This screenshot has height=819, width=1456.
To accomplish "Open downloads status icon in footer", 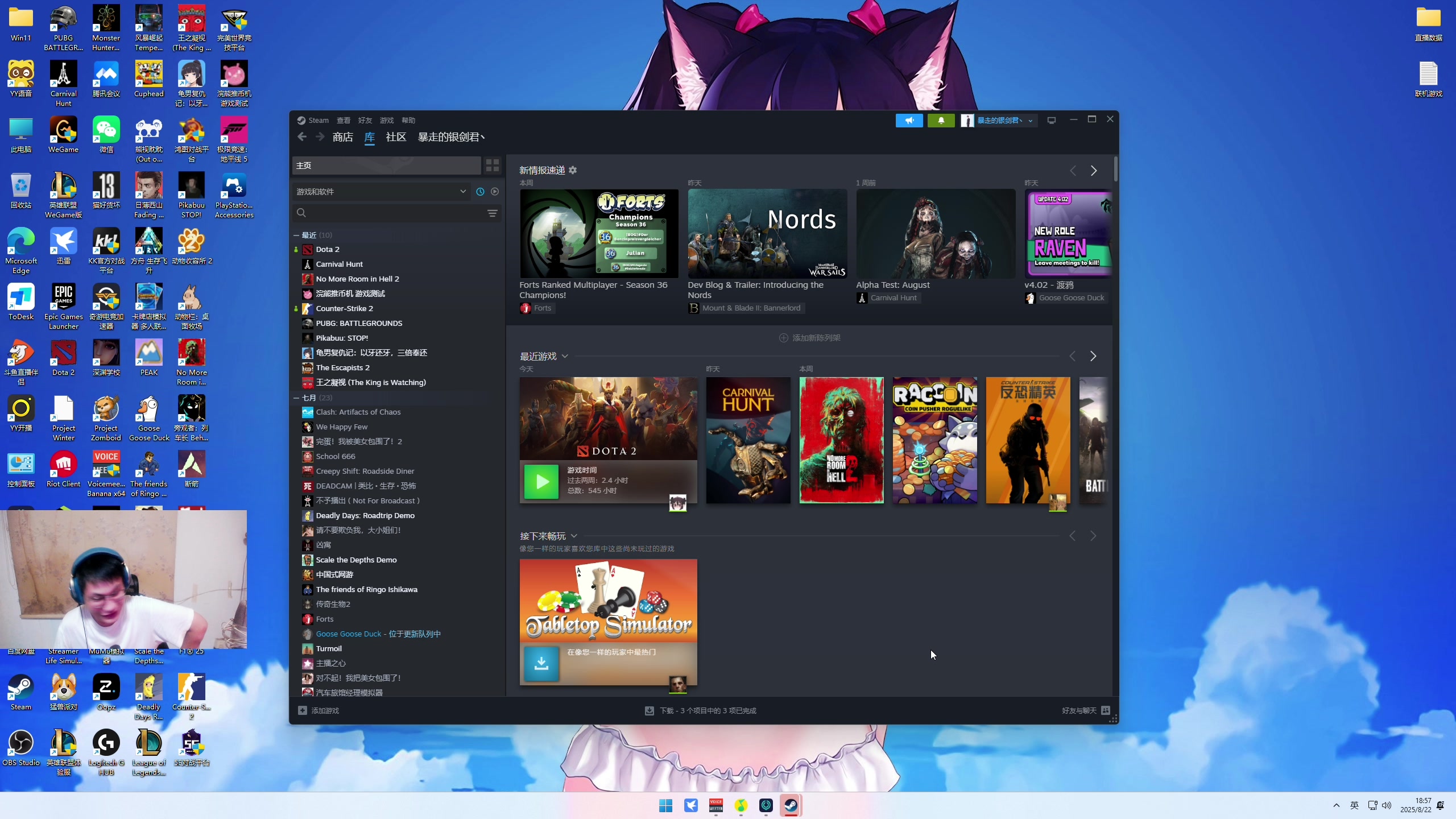I will pos(649,710).
